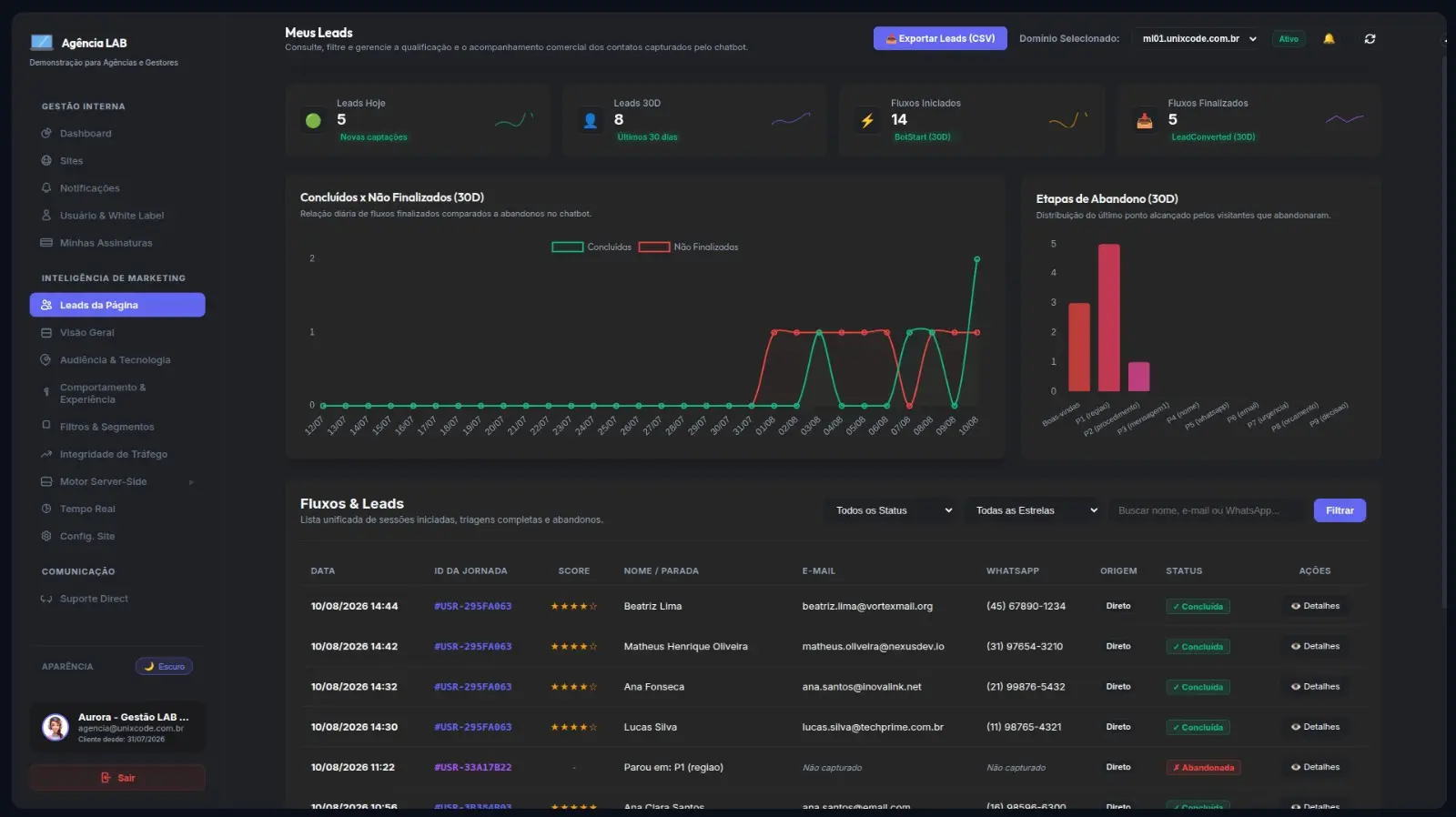Click Exportar Leads (CSV) button

pyautogui.click(x=940, y=38)
